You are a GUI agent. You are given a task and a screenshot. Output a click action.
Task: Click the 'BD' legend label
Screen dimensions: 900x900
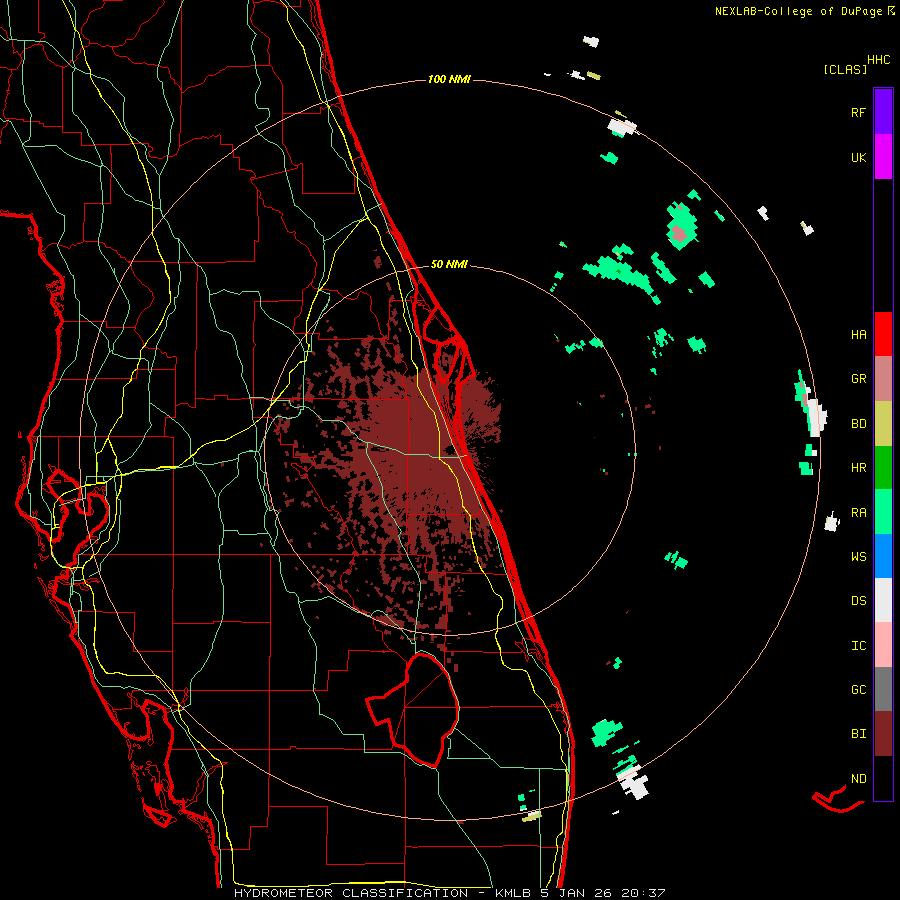coord(858,424)
